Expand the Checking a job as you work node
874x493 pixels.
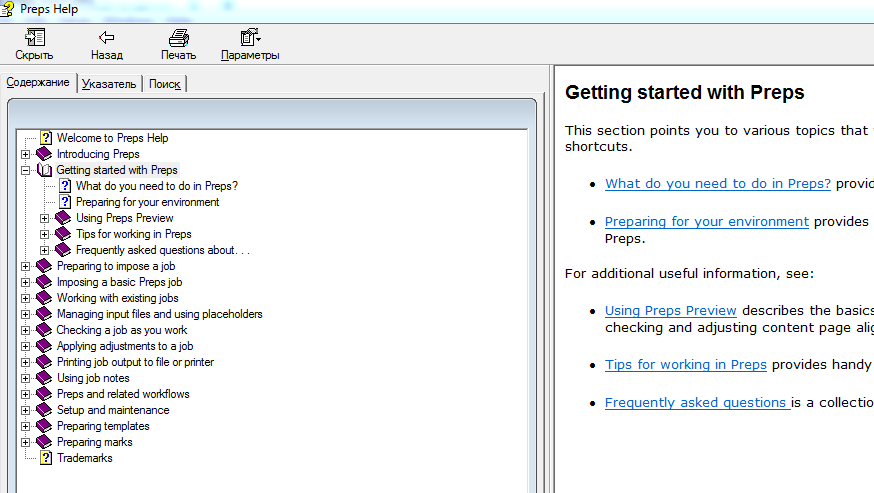click(26, 331)
